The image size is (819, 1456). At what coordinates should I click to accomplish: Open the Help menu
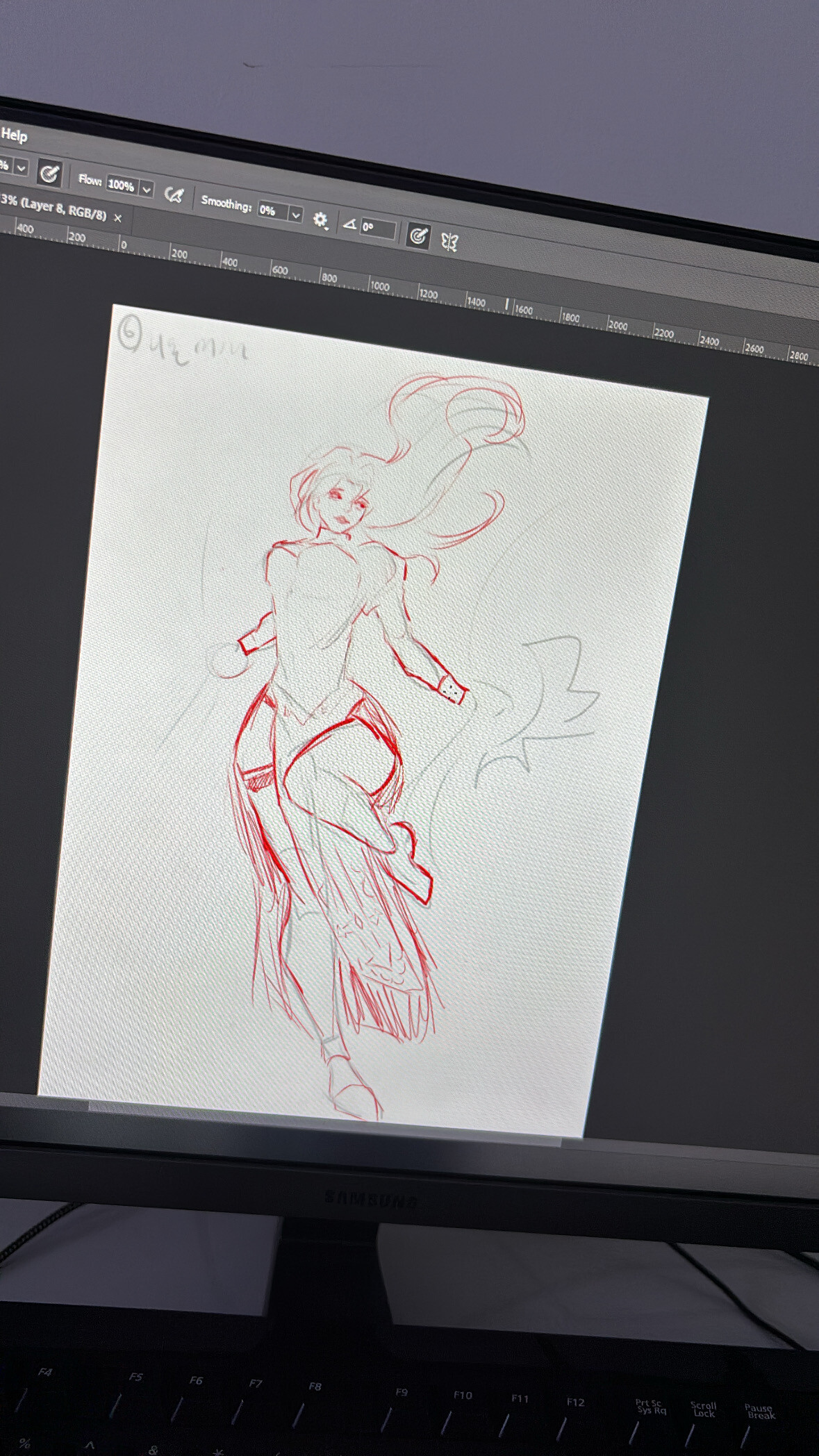tap(14, 135)
